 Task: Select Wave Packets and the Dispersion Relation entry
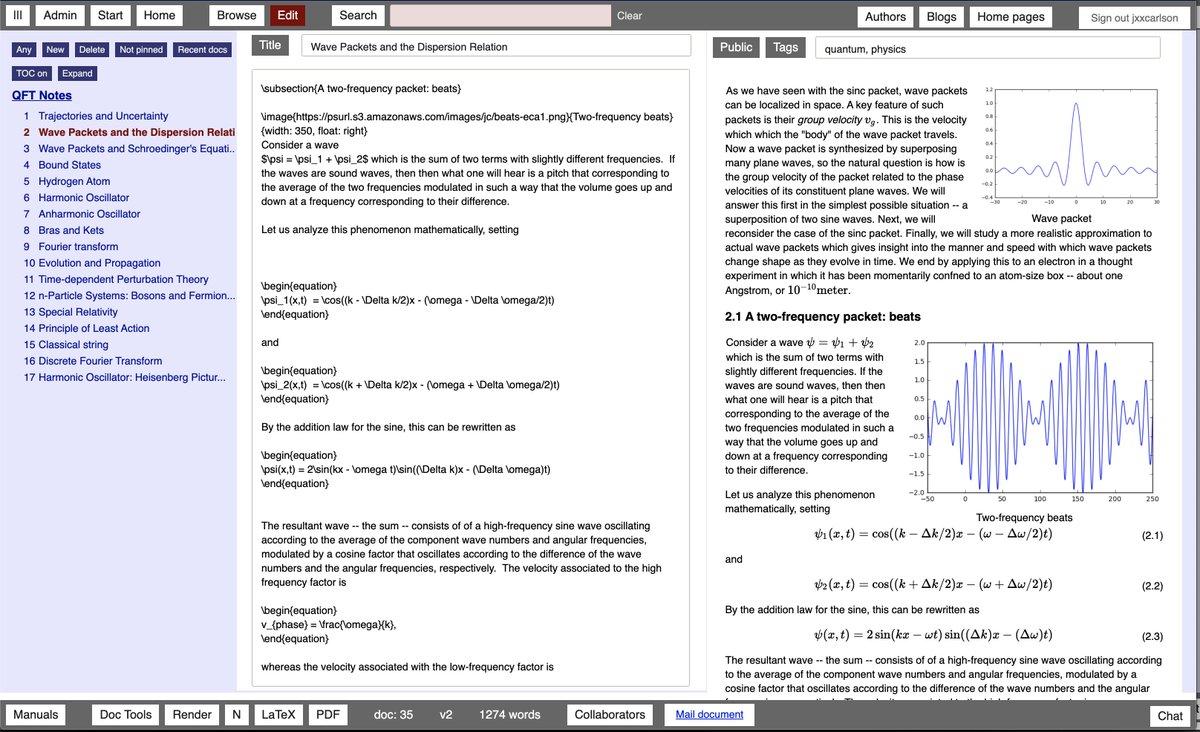point(136,132)
